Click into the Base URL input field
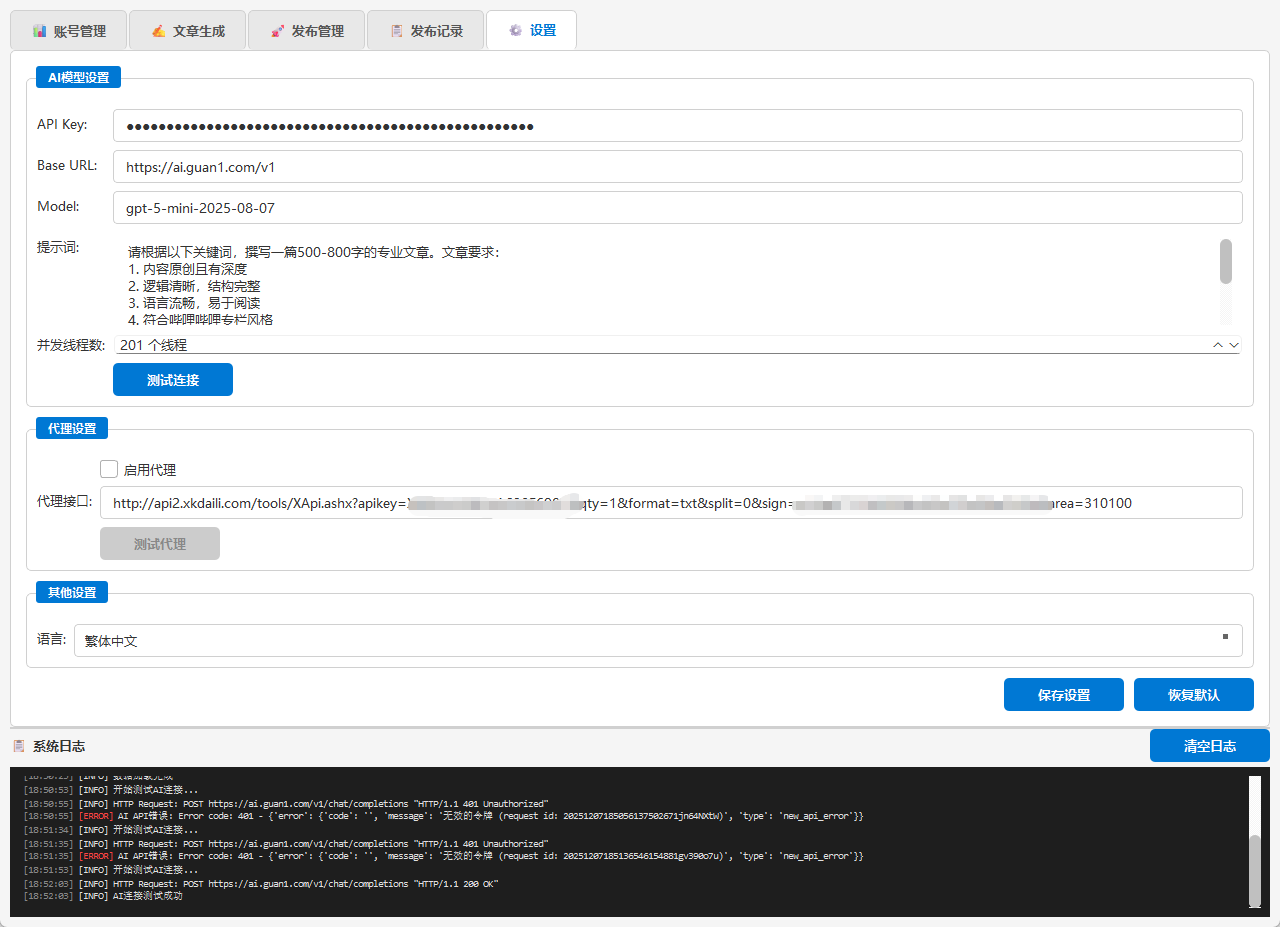This screenshot has width=1280, height=927. pyautogui.click(x=677, y=167)
